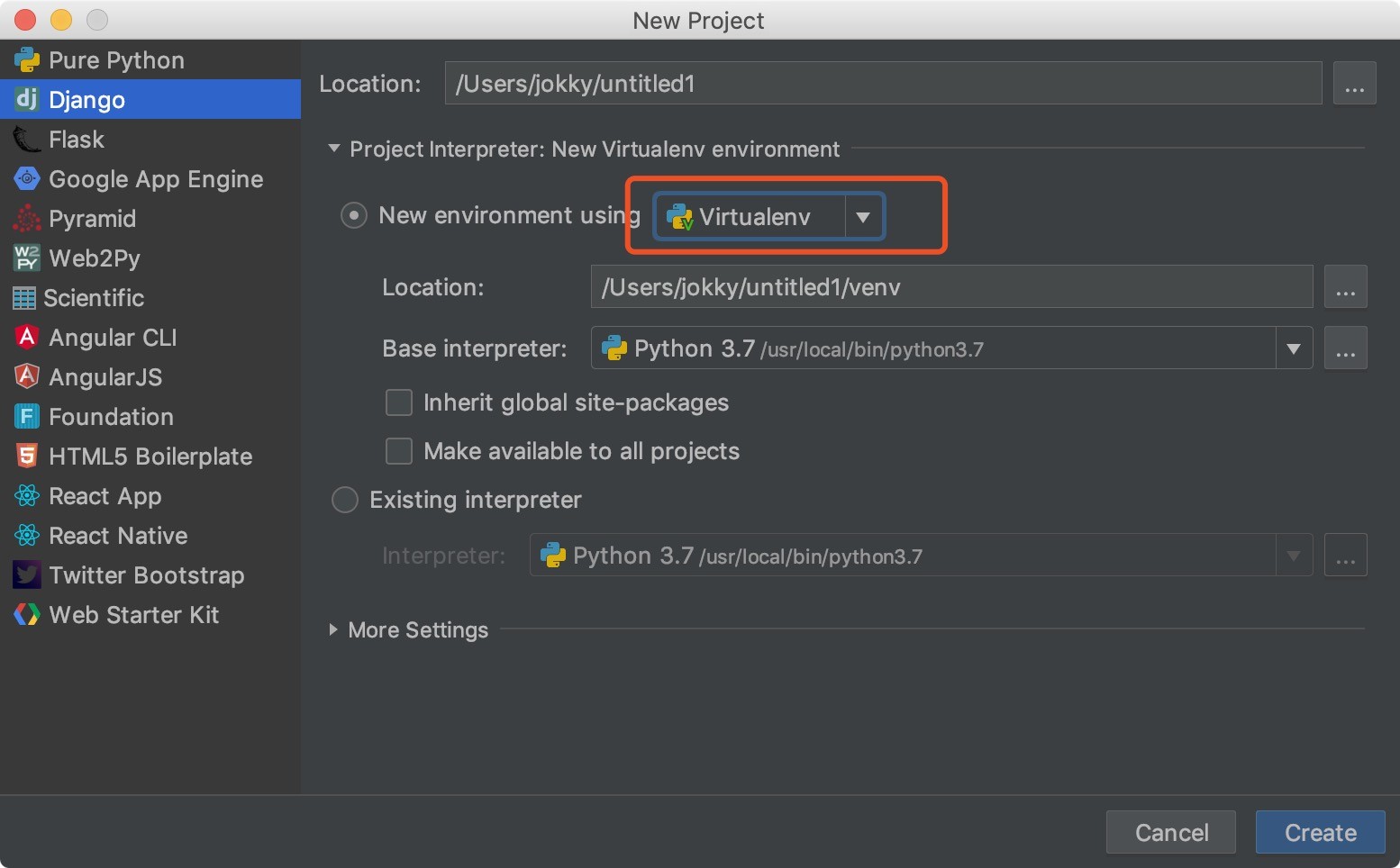1400x868 pixels.
Task: Click the Scientific grid icon
Action: pyautogui.click(x=24, y=298)
